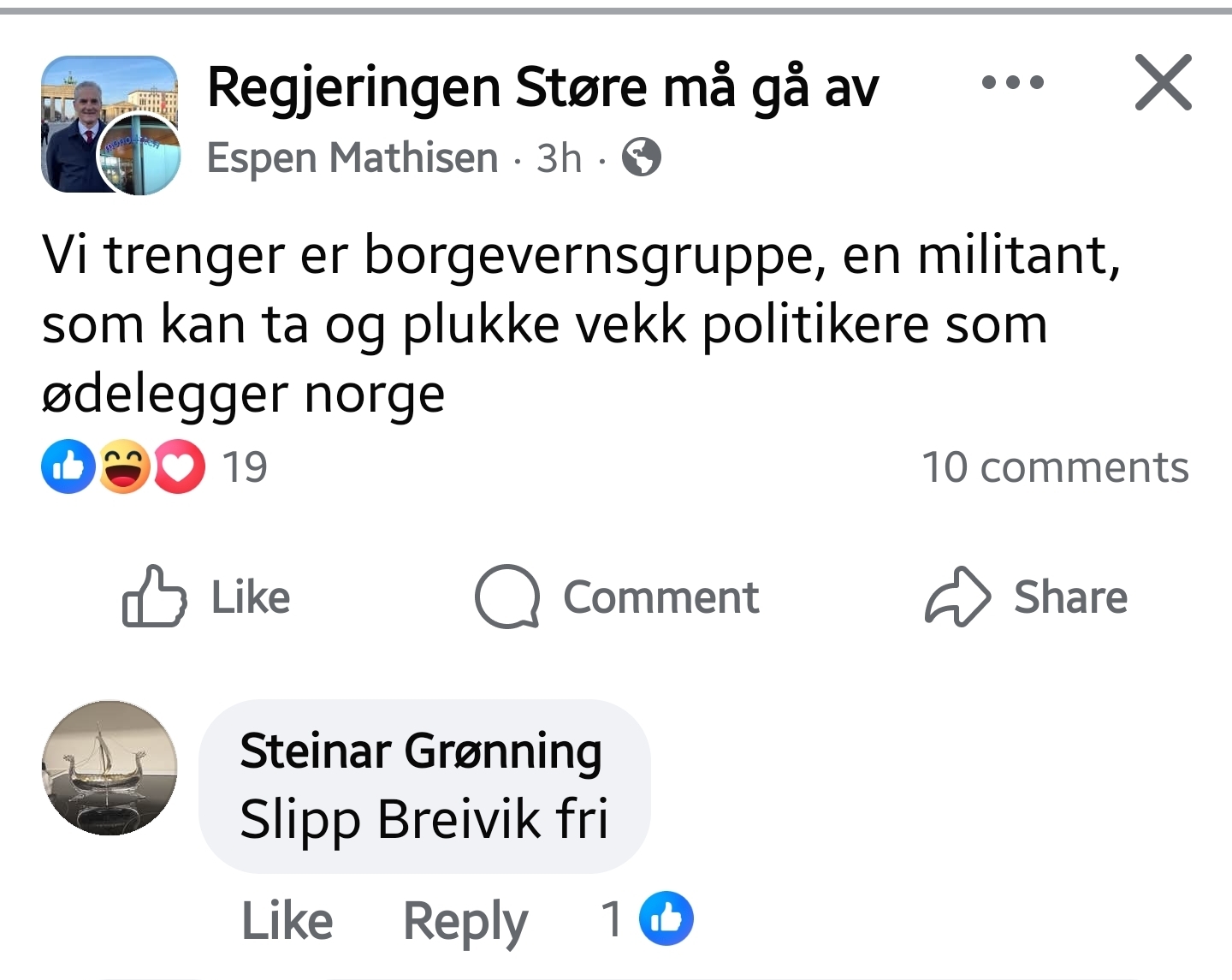Open the commenter's ship avatar

(110, 768)
